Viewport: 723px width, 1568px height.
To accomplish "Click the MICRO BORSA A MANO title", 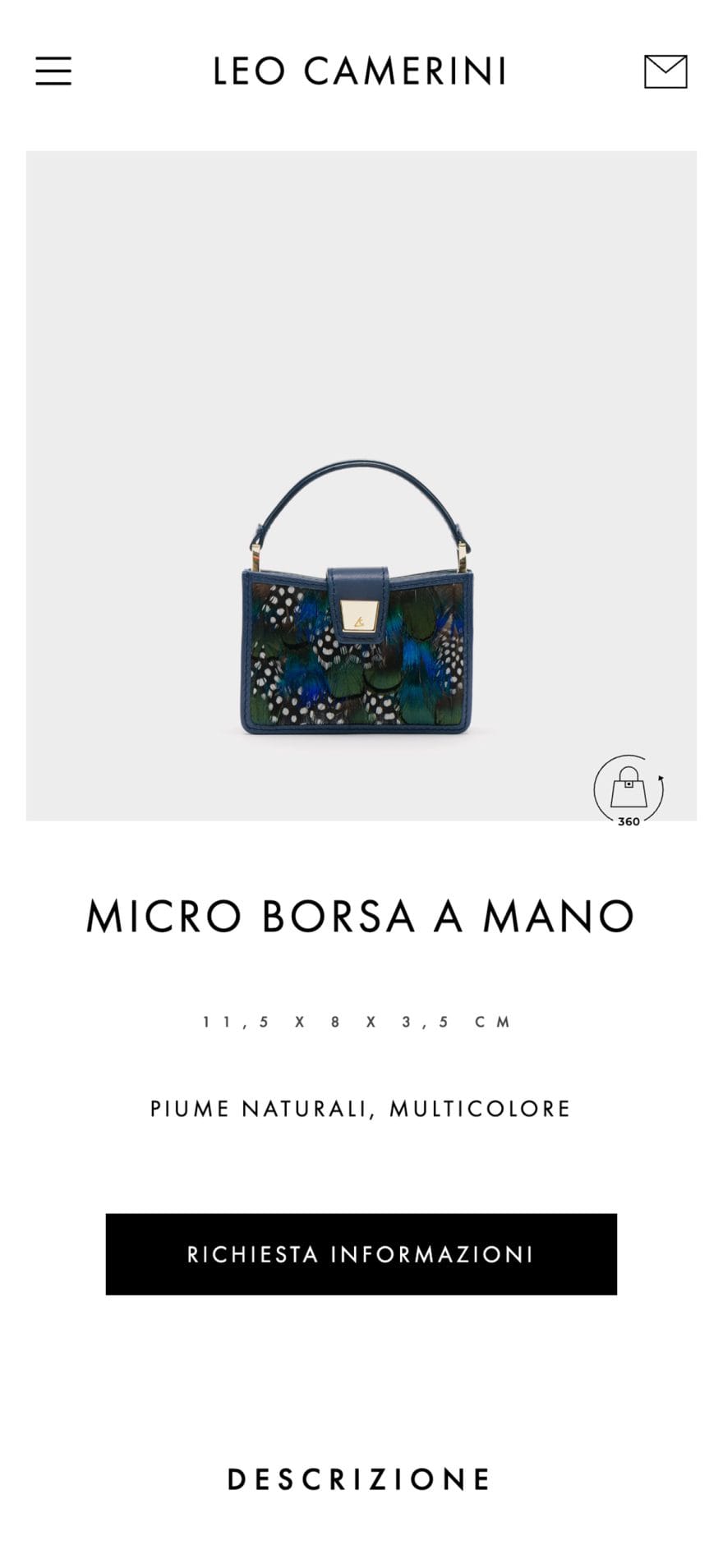I will 361,916.
